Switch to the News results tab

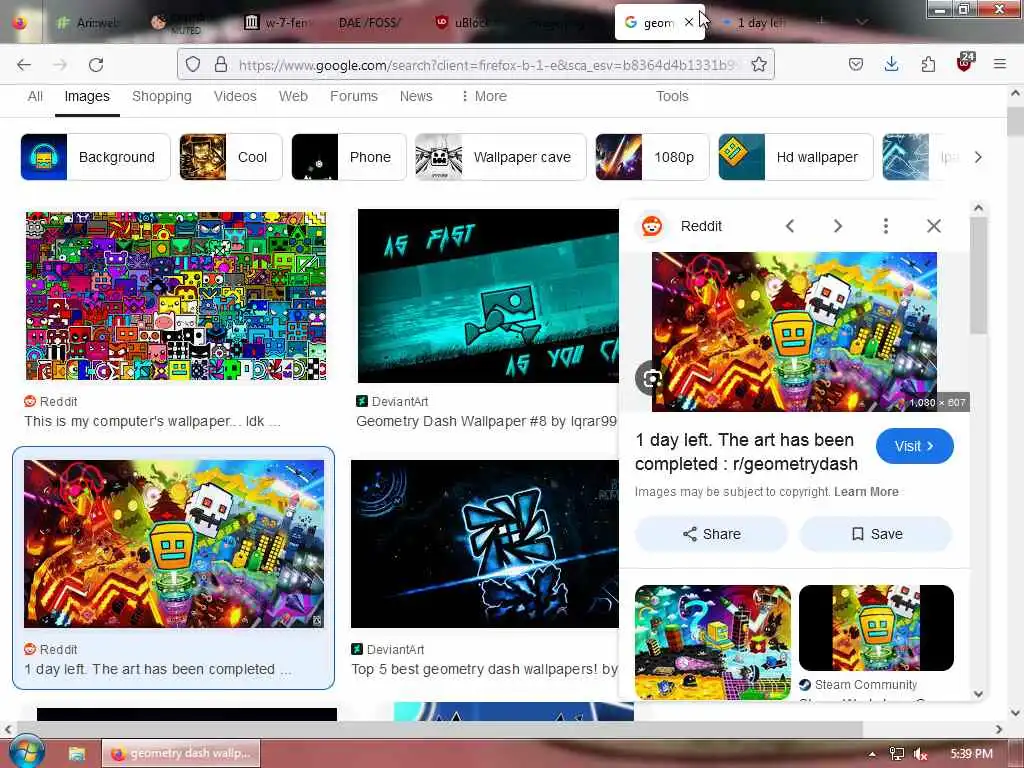tap(416, 96)
